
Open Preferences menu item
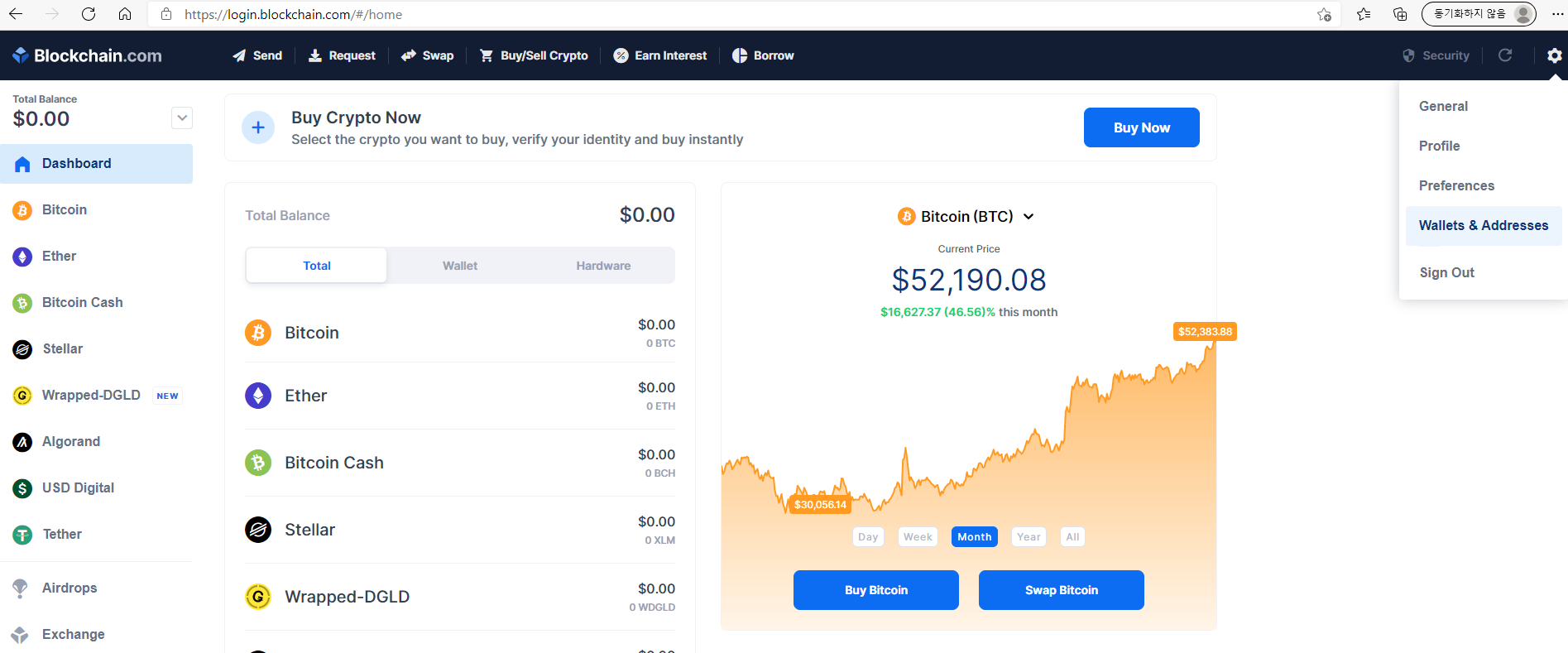[1484, 185]
